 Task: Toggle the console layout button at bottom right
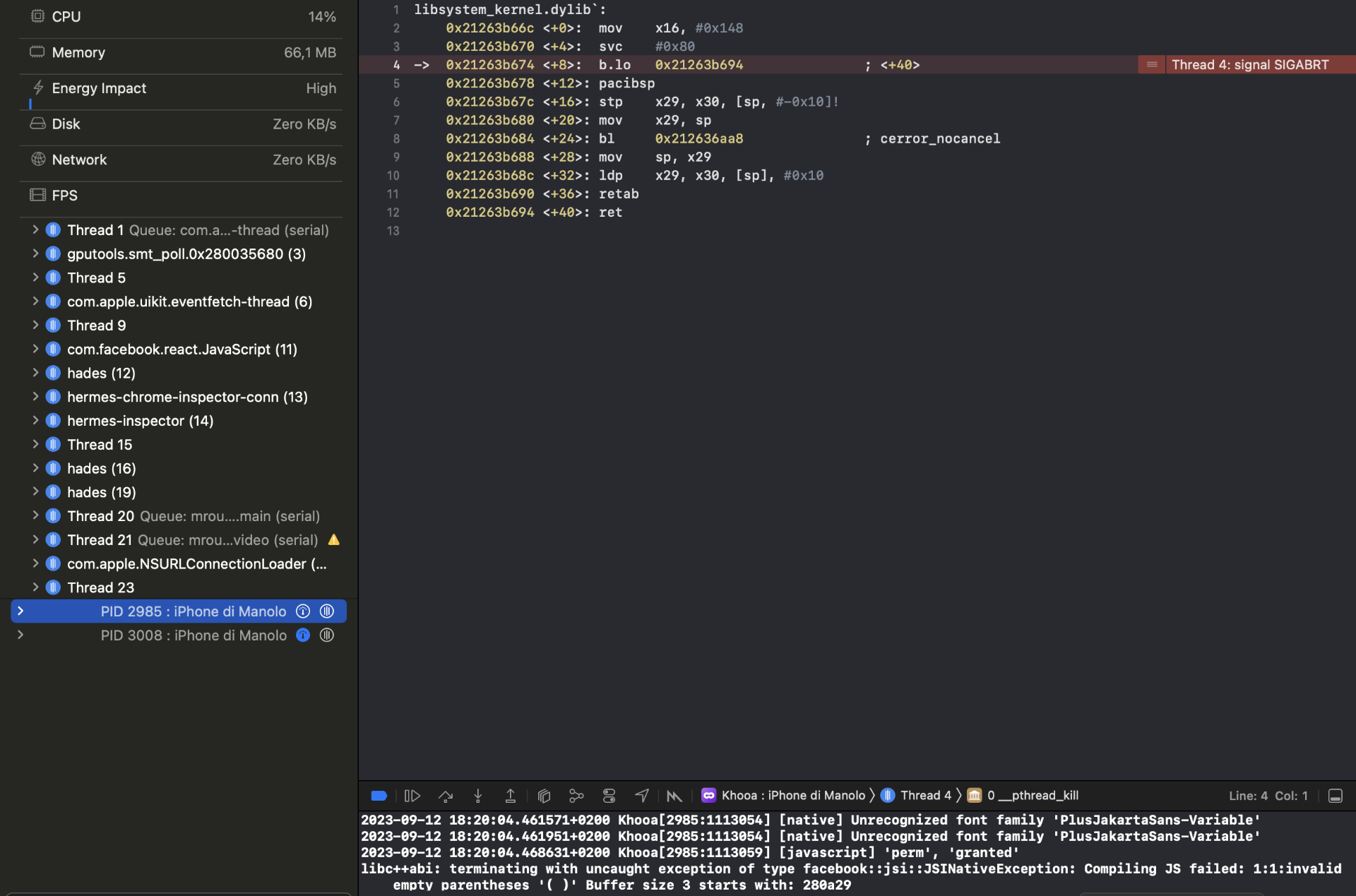(1335, 796)
